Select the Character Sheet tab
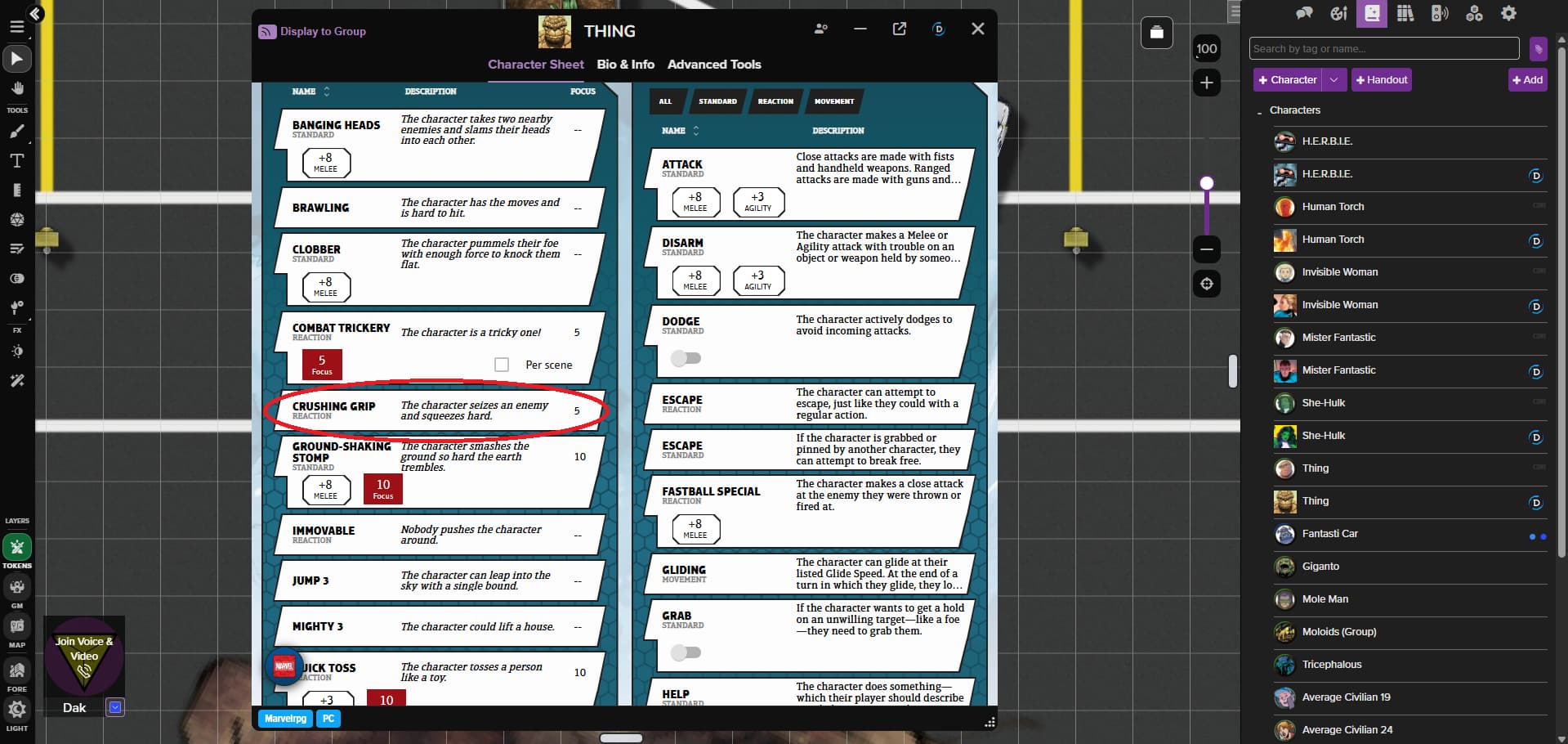1568x744 pixels. [536, 65]
